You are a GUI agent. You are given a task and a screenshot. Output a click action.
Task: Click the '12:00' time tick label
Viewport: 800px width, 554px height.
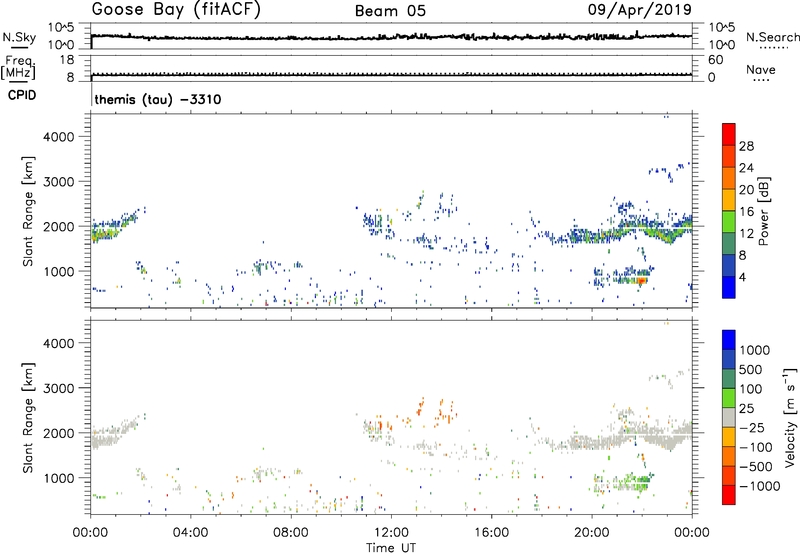(391, 533)
